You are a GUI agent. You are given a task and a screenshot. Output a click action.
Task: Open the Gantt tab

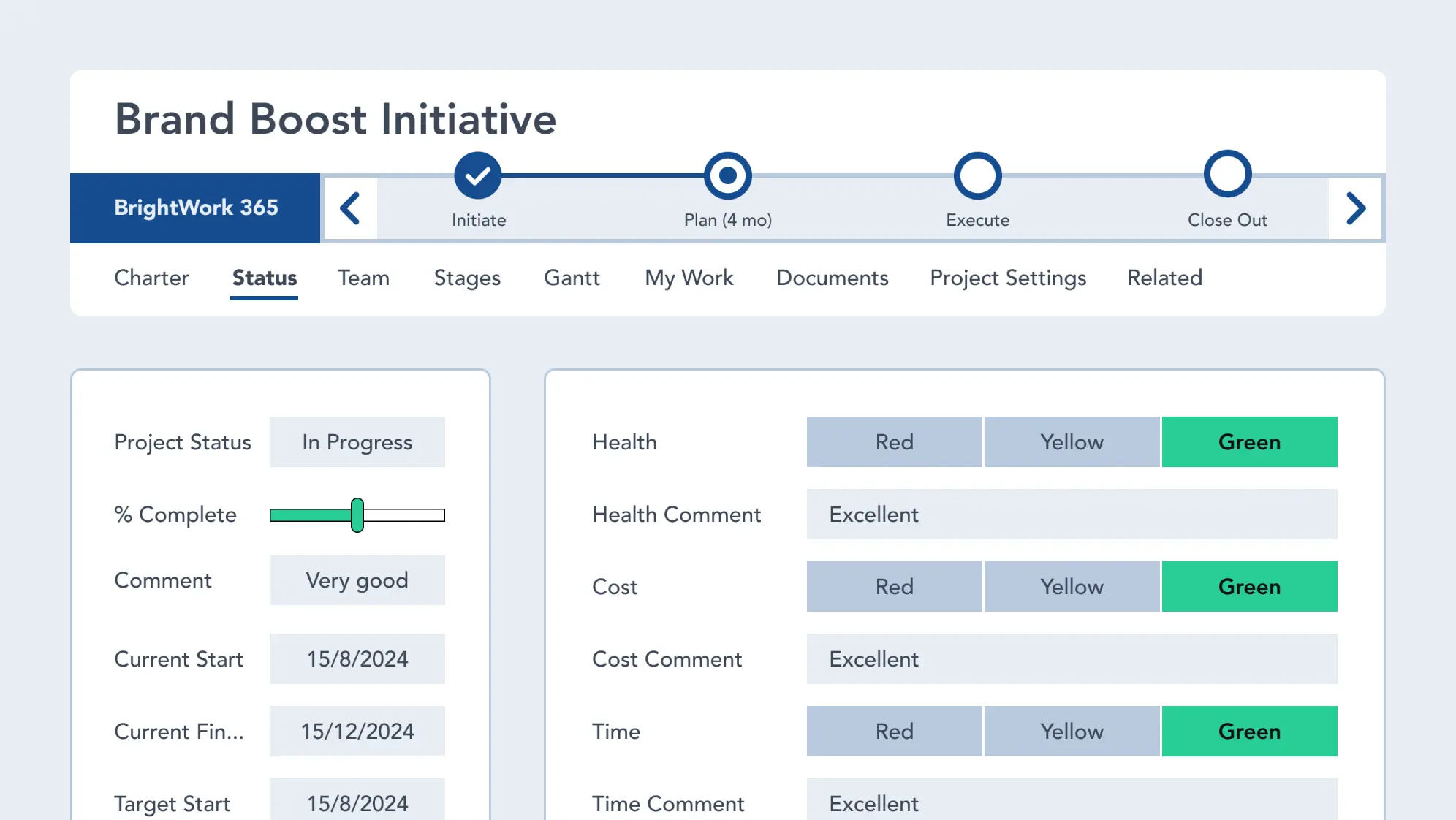pyautogui.click(x=572, y=278)
